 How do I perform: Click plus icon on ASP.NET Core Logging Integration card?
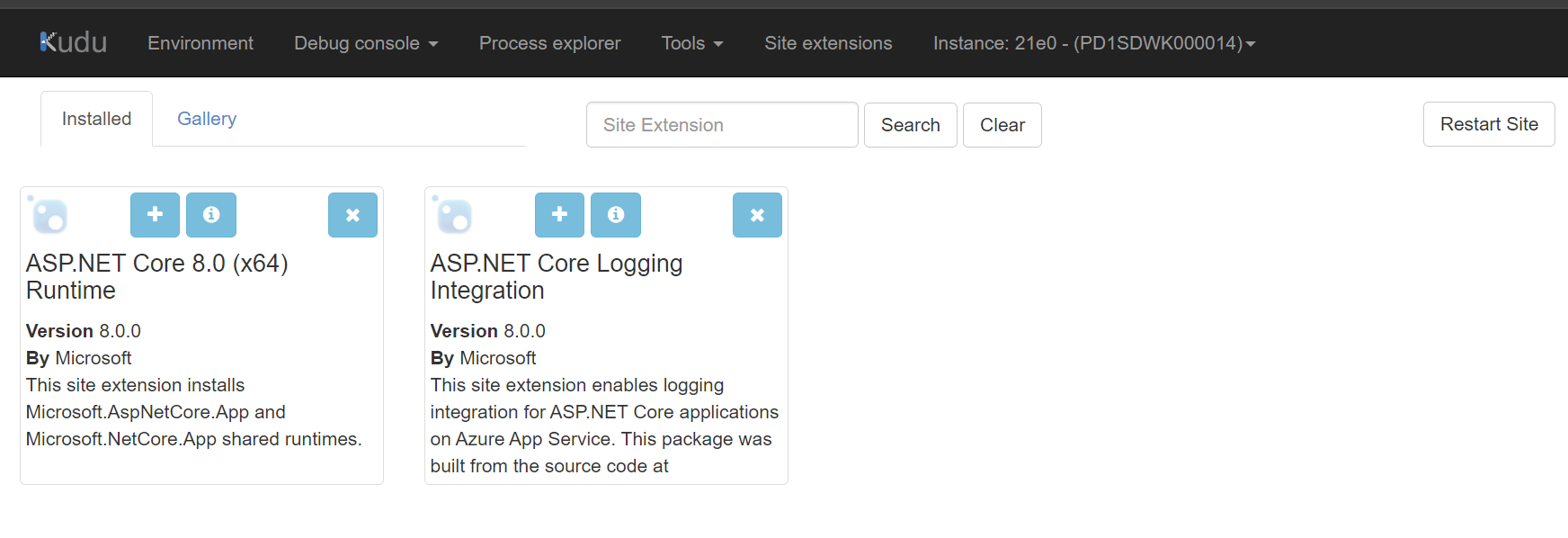point(559,215)
